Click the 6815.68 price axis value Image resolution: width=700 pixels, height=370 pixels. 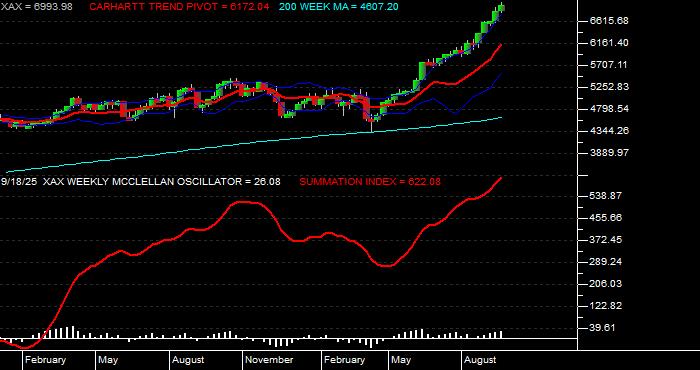(609, 21)
